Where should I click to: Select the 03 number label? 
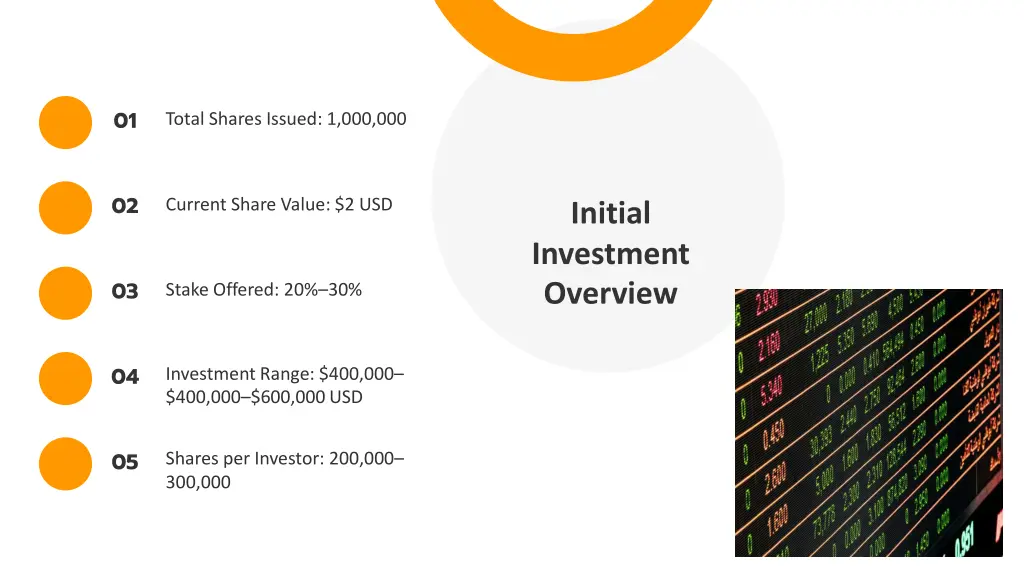point(125,291)
